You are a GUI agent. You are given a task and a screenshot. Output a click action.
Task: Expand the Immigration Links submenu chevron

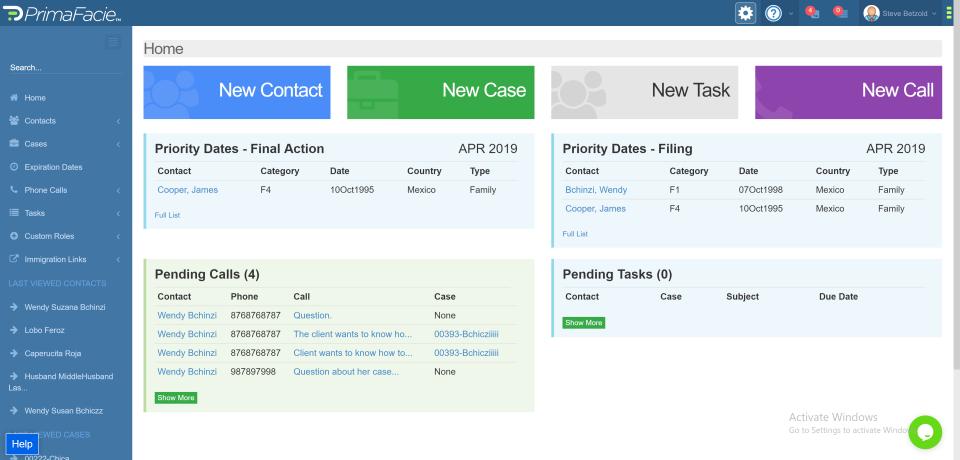pos(118,260)
